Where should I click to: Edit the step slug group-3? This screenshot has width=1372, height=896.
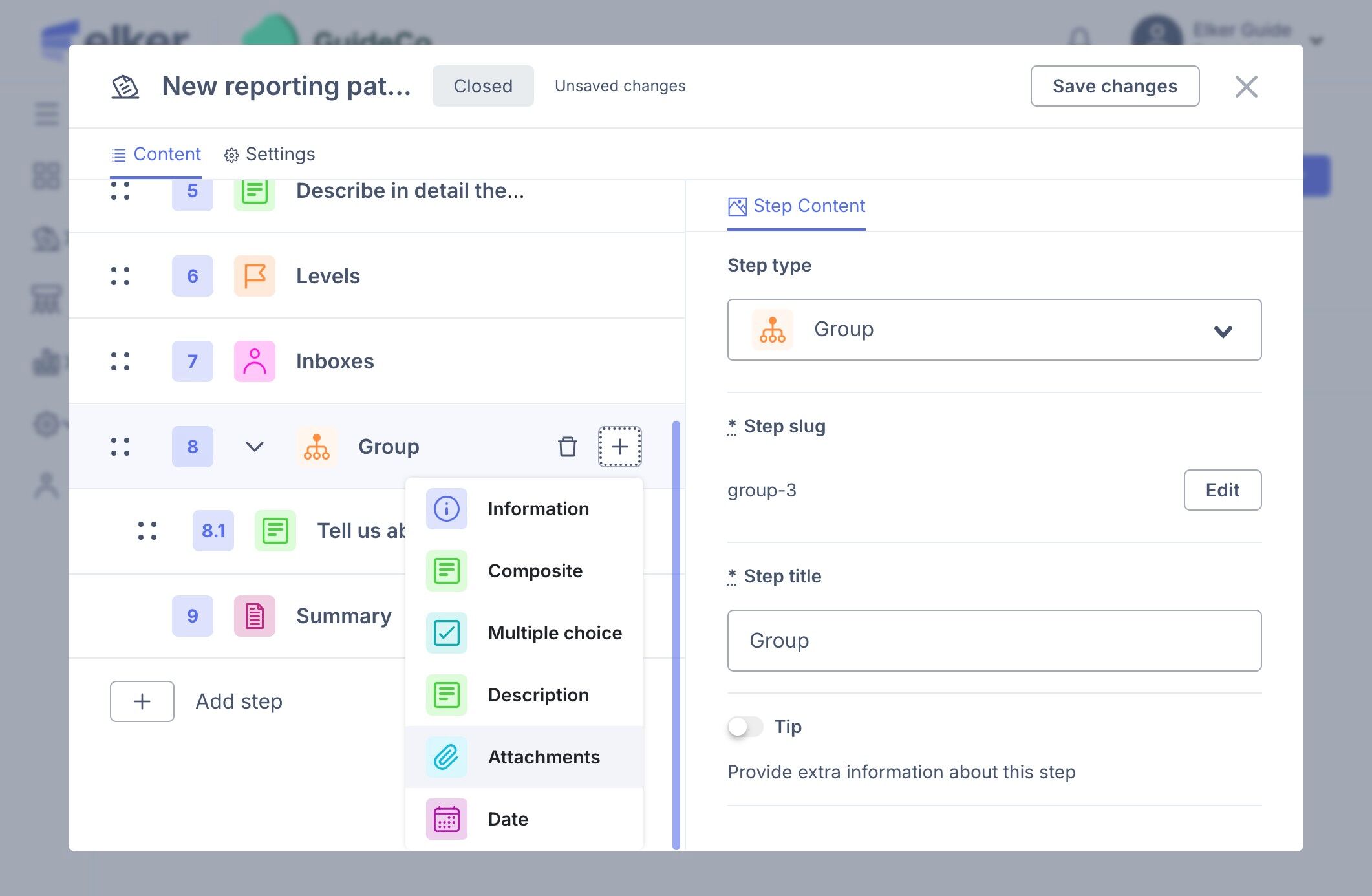tap(1221, 490)
